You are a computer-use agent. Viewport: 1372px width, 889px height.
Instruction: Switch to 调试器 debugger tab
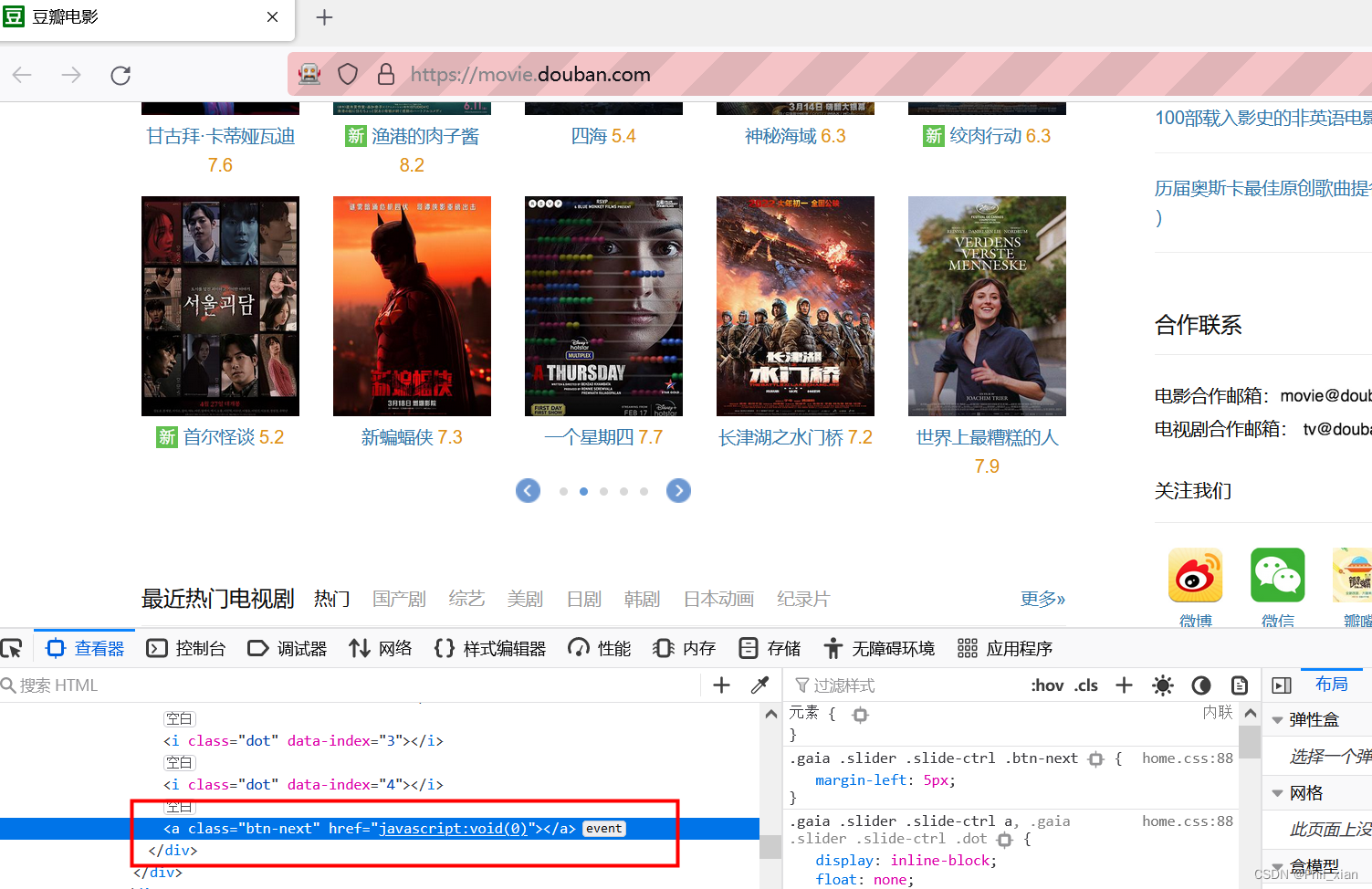click(x=287, y=648)
